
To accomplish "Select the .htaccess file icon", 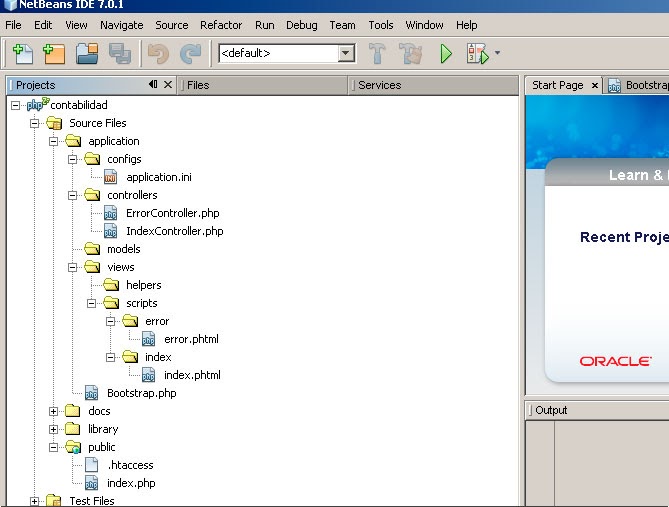I will tap(91, 465).
